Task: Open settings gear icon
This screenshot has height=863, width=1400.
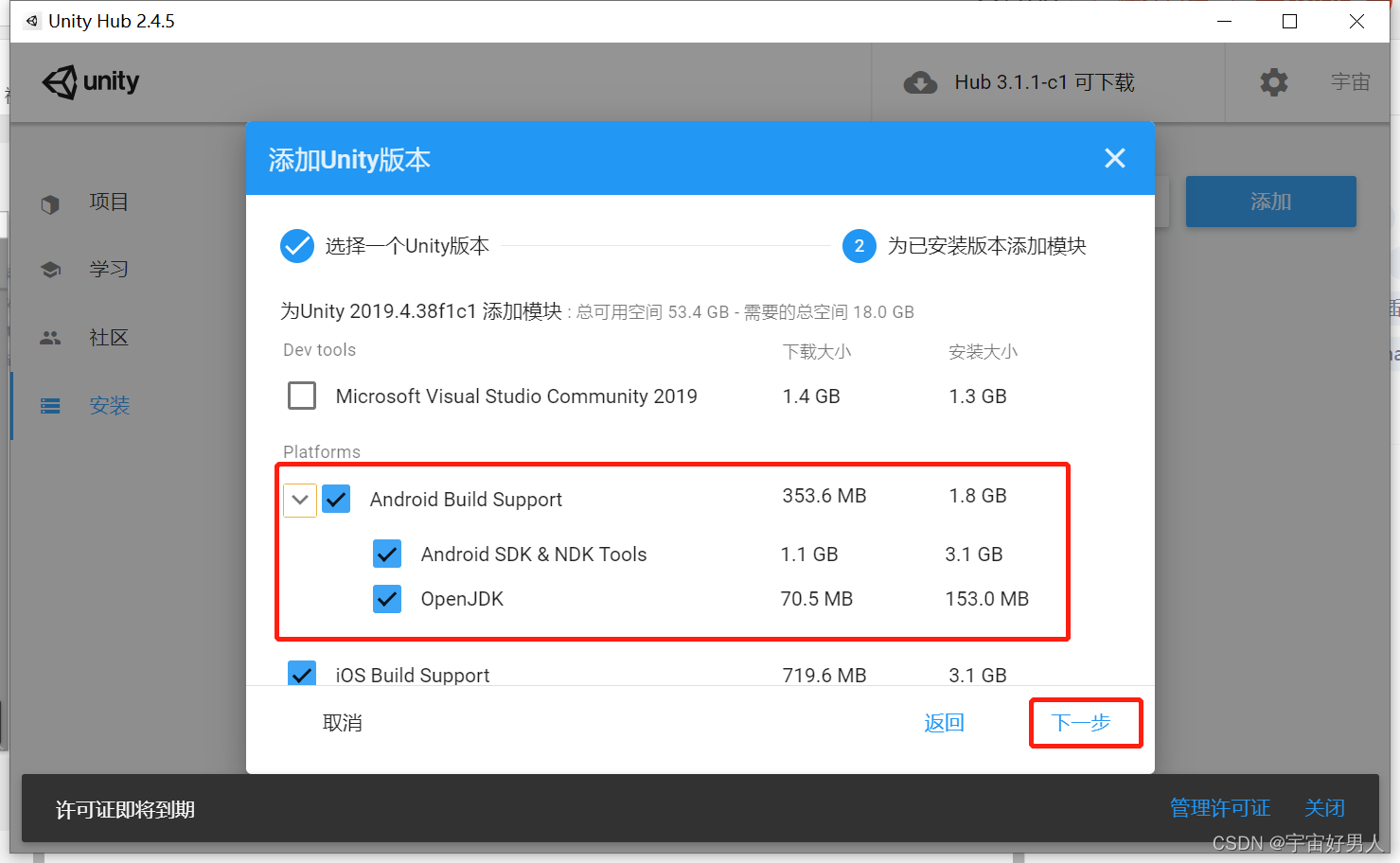Action: tap(1274, 82)
